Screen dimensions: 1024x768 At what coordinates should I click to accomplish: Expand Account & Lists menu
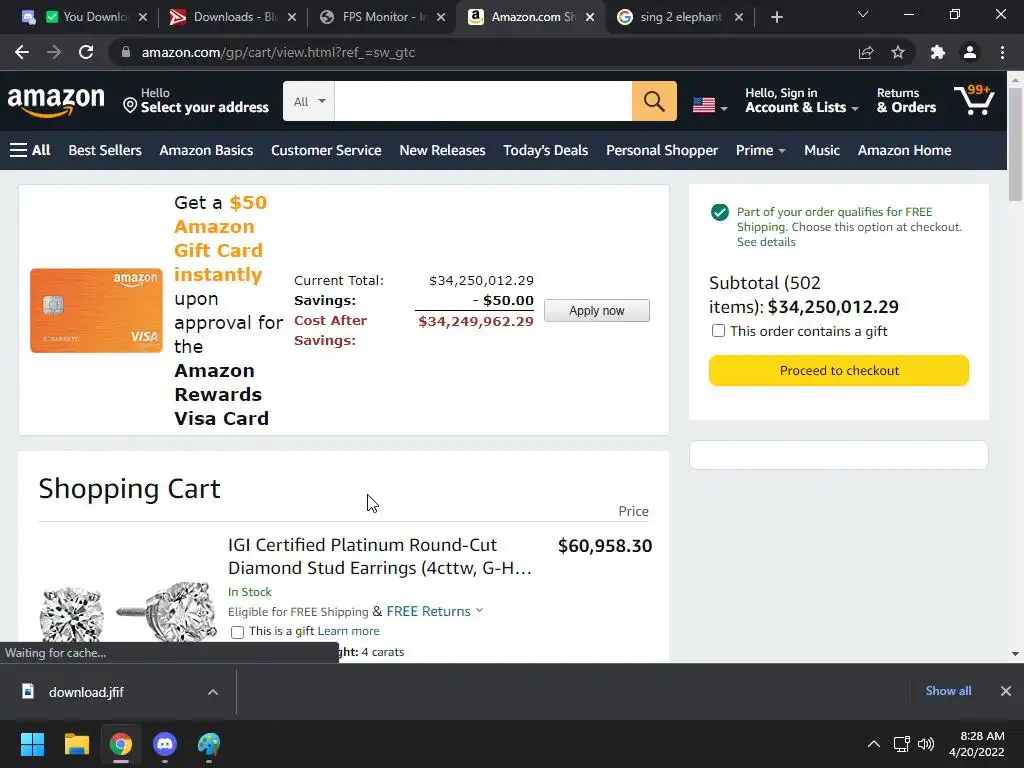[x=802, y=101]
